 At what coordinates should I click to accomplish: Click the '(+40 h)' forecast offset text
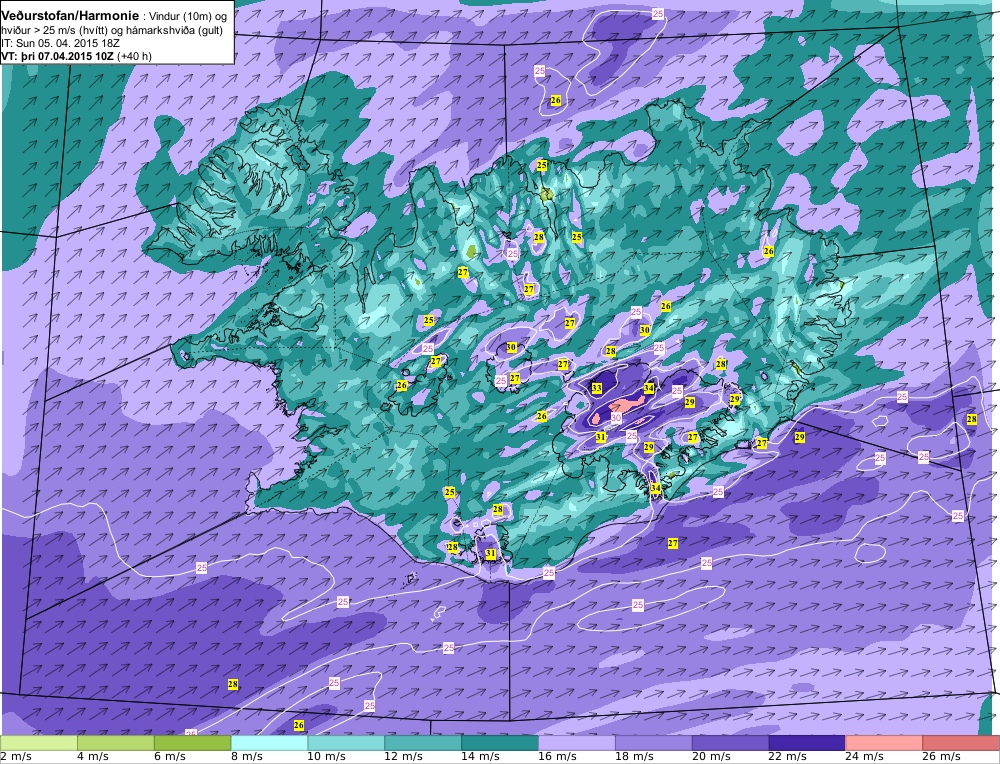point(135,56)
